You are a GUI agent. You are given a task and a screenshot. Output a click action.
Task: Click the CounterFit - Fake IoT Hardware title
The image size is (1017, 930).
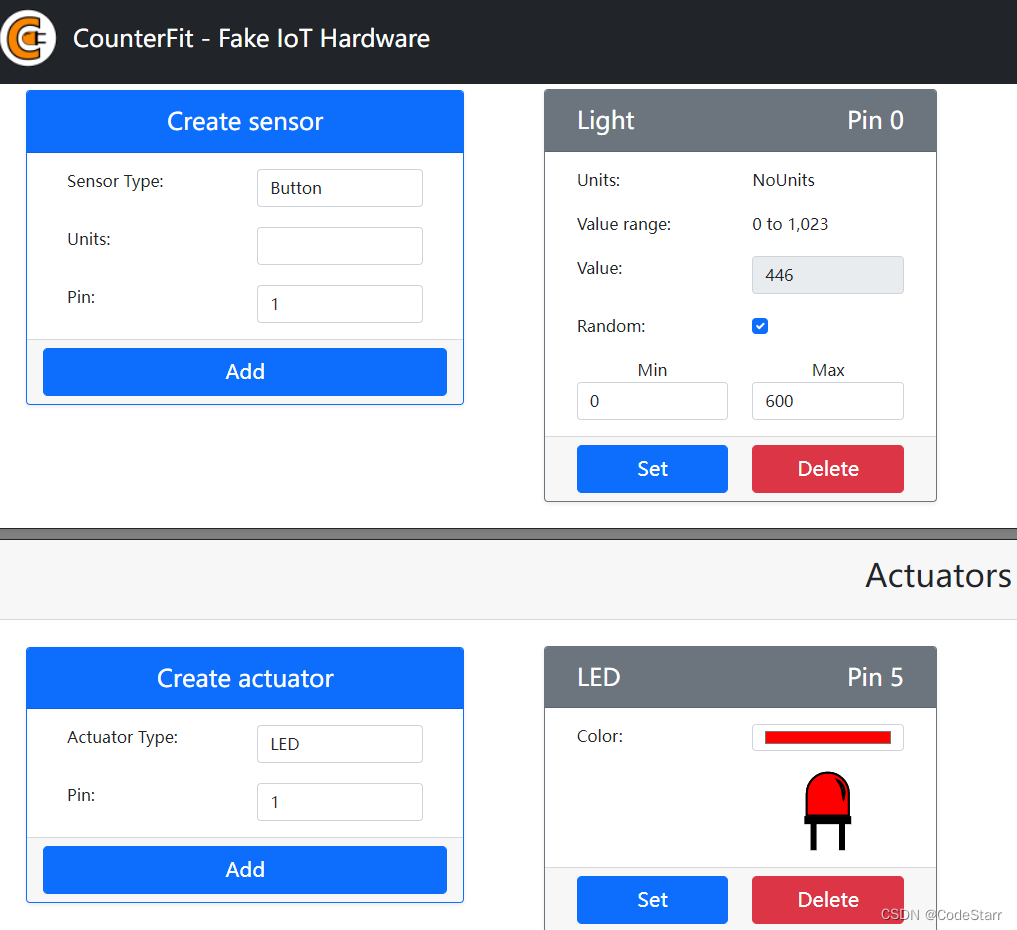tap(252, 39)
